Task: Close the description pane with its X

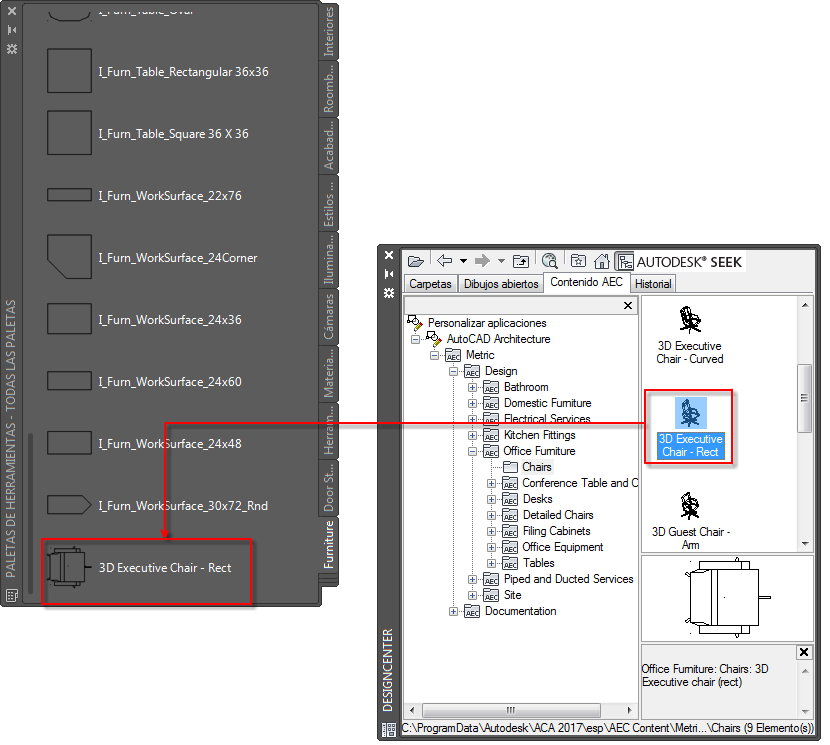Action: pos(804,652)
